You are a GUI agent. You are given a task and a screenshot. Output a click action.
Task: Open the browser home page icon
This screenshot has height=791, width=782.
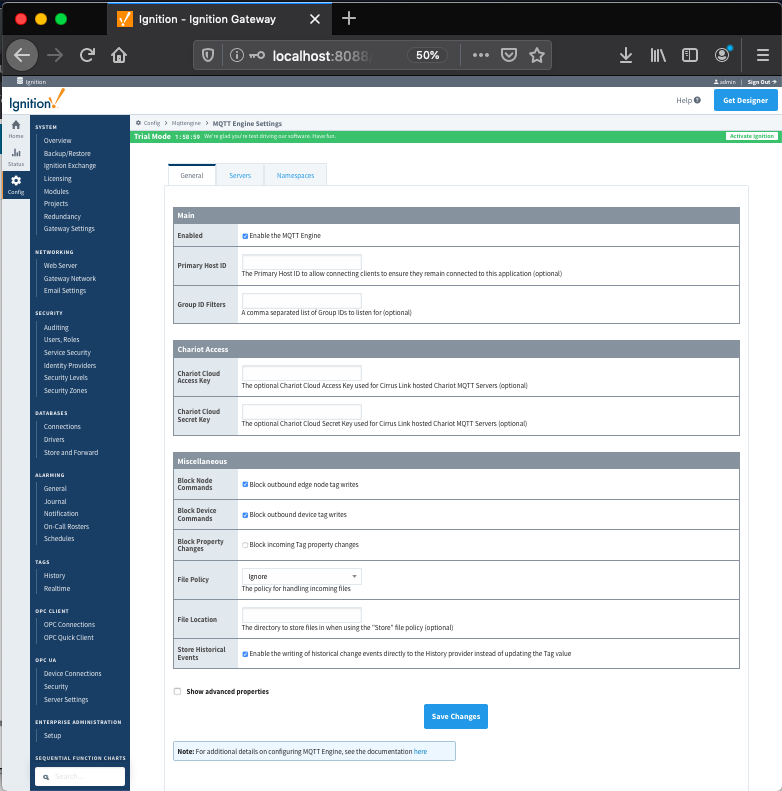click(x=119, y=54)
